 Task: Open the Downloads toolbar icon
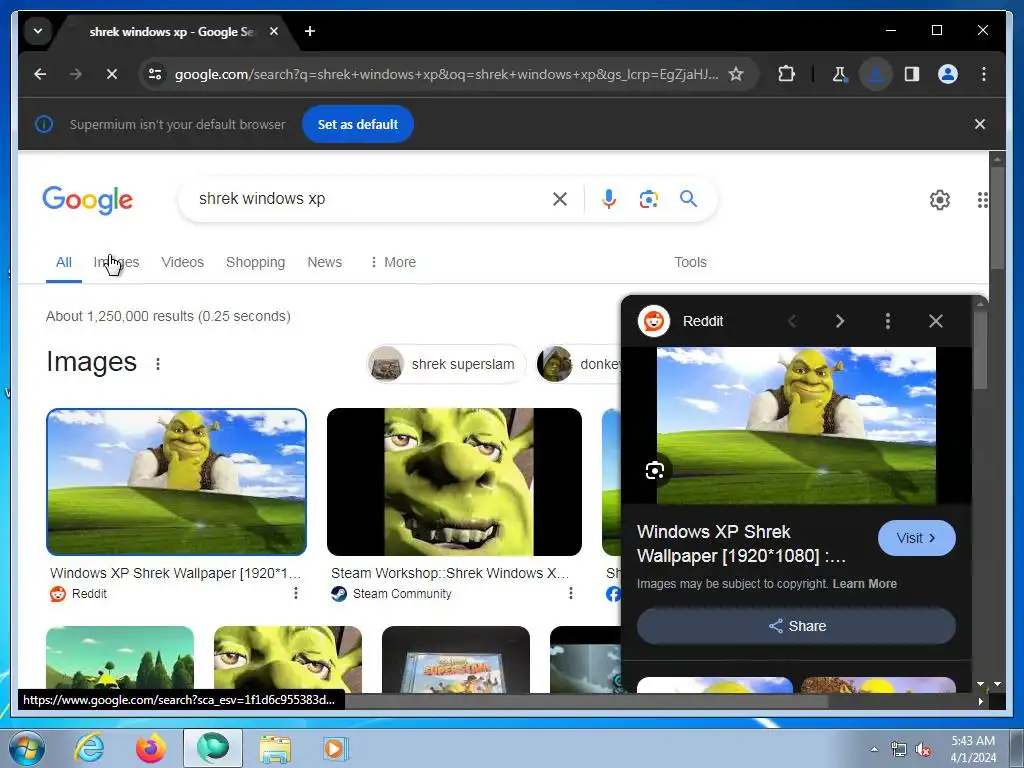(x=876, y=74)
